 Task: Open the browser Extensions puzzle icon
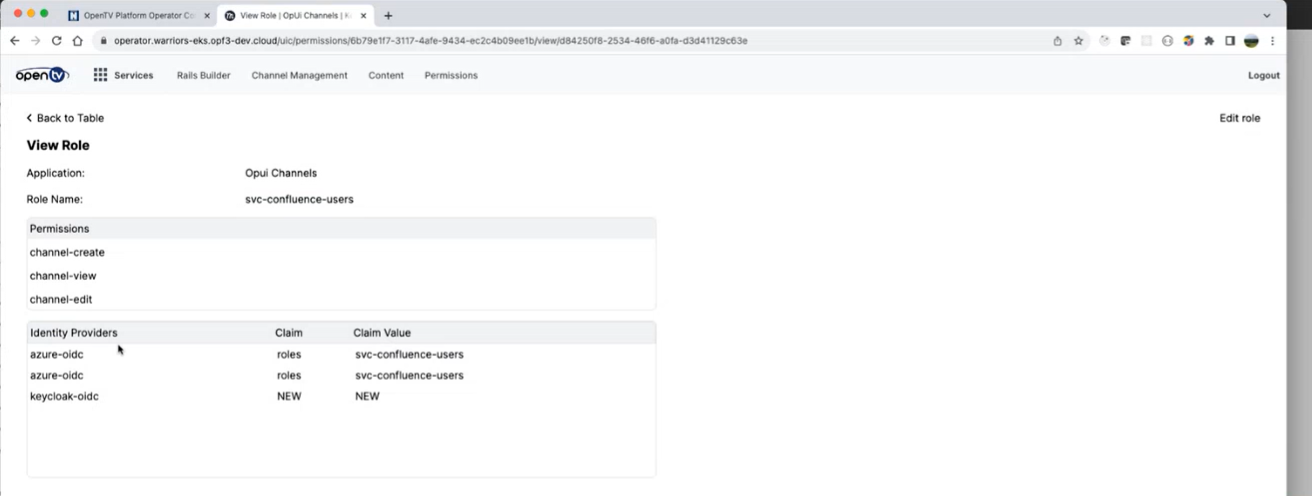pos(1209,41)
